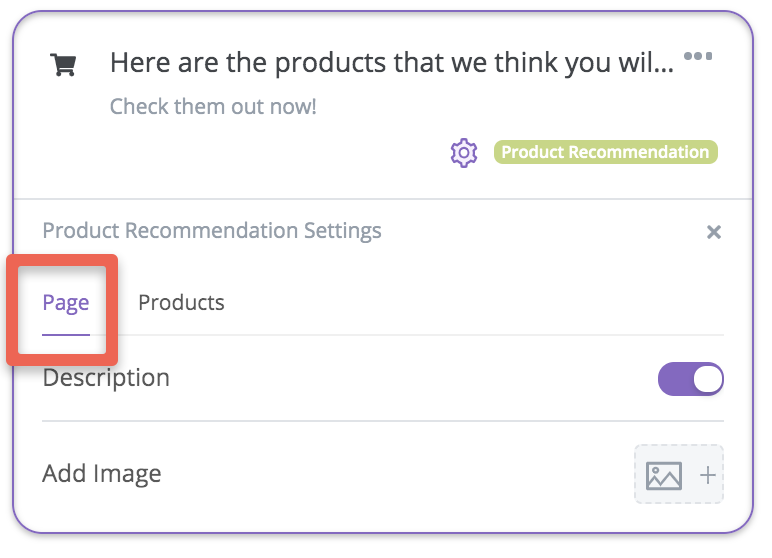Click the dashed Add Image upload box
Screen dimensions: 772x558
[679, 474]
